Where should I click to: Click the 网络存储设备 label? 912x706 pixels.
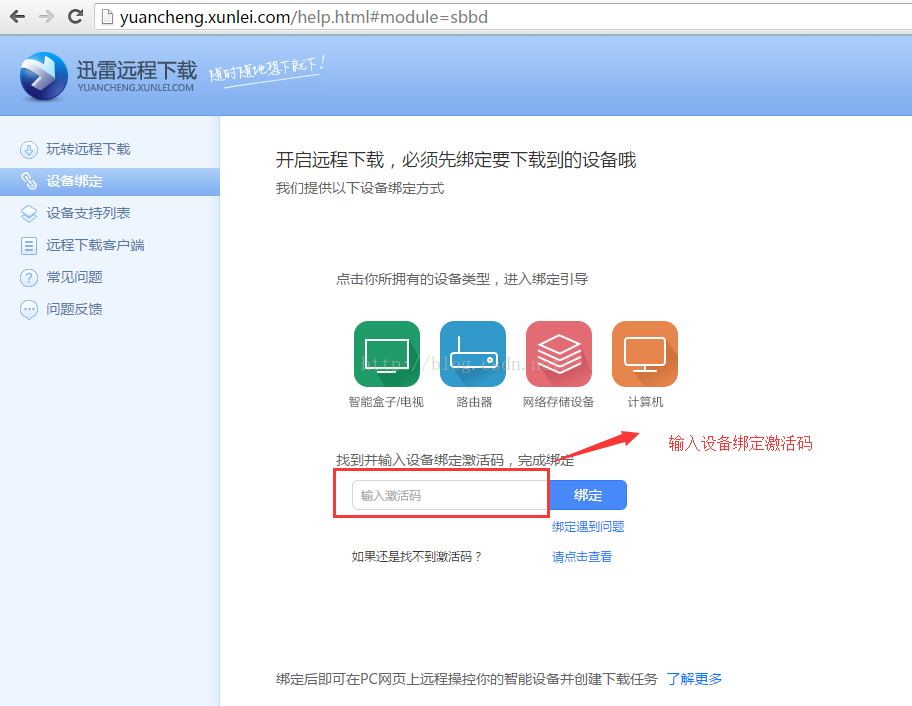(558, 402)
